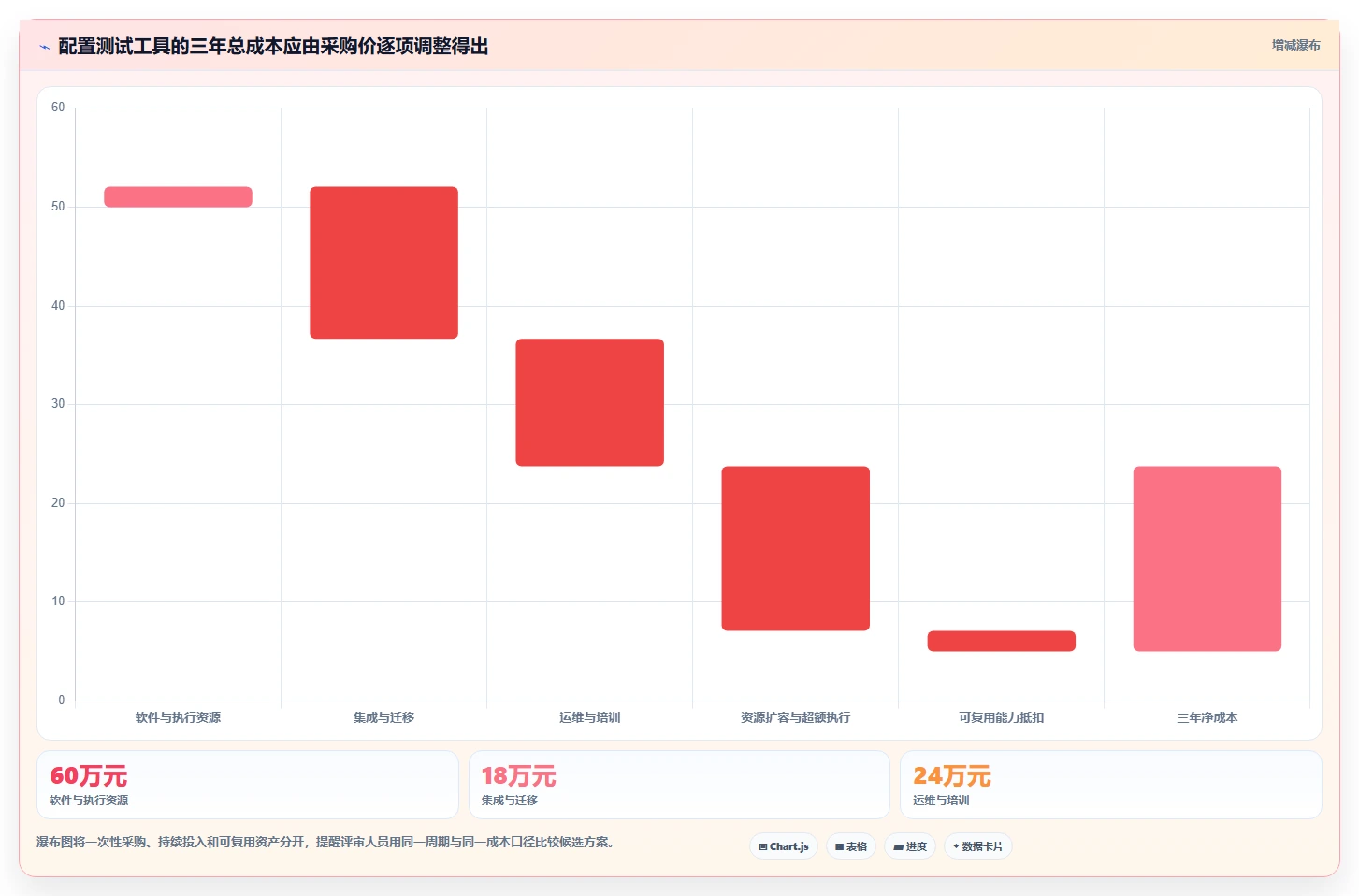This screenshot has width=1359, height=896.
Task: Click x-axis label 软件与执行资源
Action: tap(178, 717)
